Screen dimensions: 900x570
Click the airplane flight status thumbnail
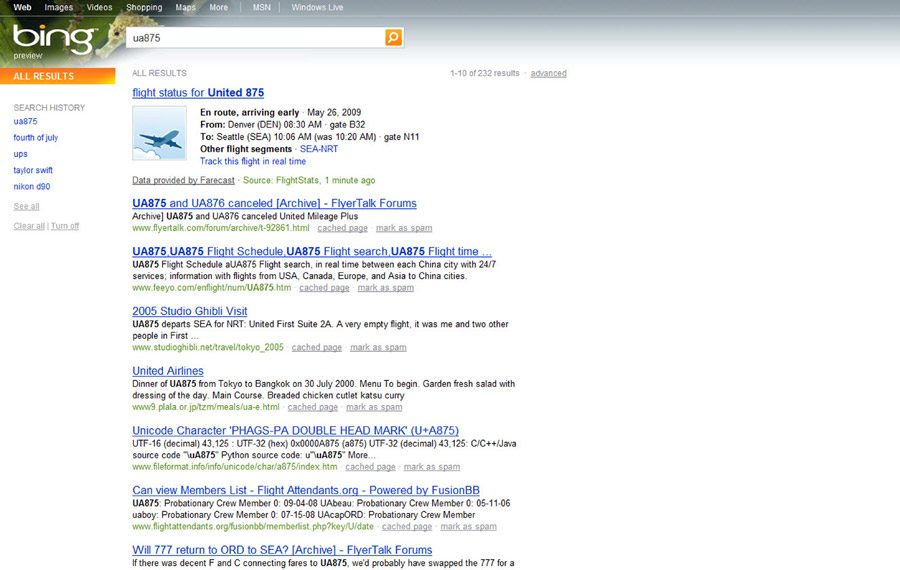click(x=159, y=133)
